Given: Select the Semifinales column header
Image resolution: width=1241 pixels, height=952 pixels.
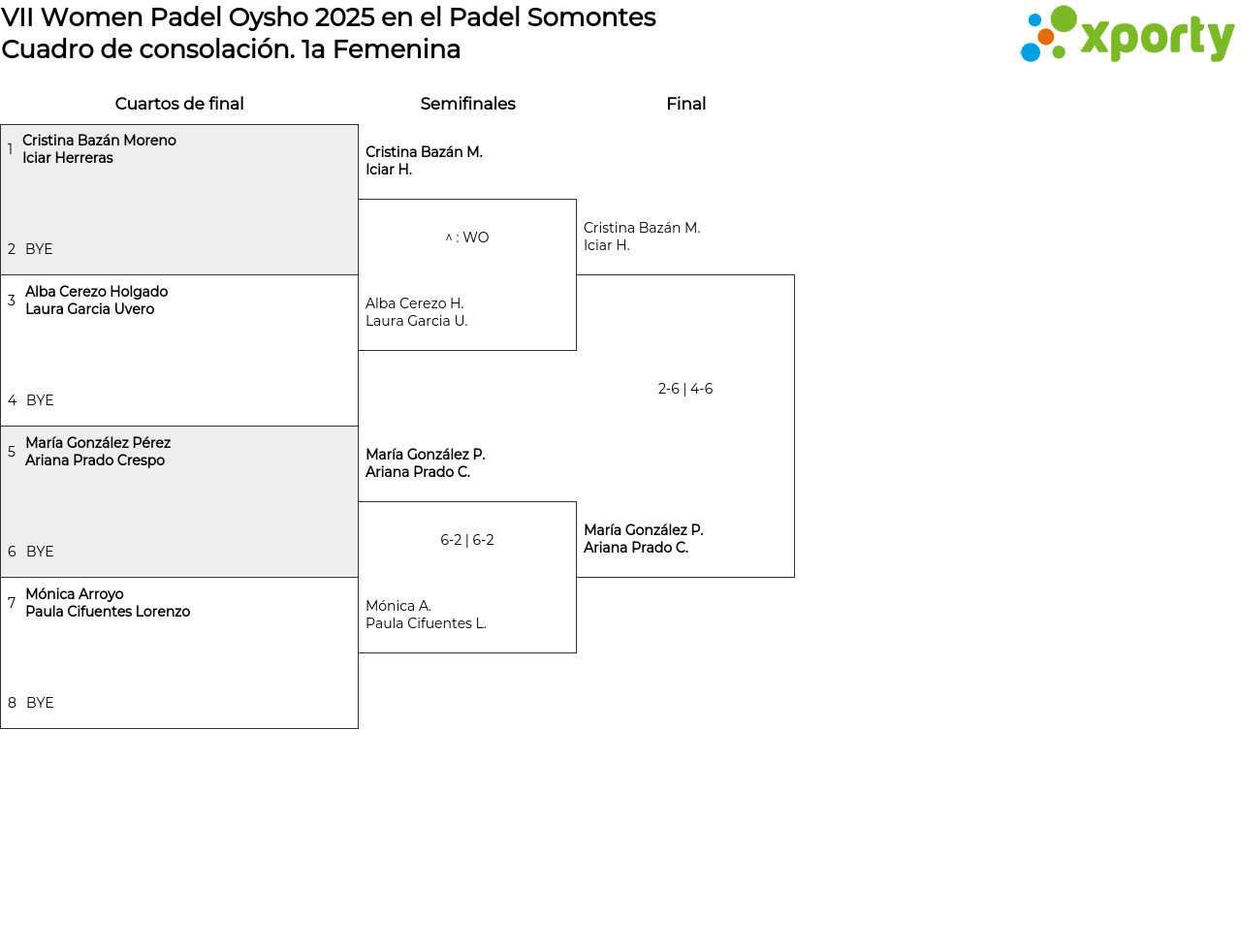Looking at the screenshot, I should [467, 104].
